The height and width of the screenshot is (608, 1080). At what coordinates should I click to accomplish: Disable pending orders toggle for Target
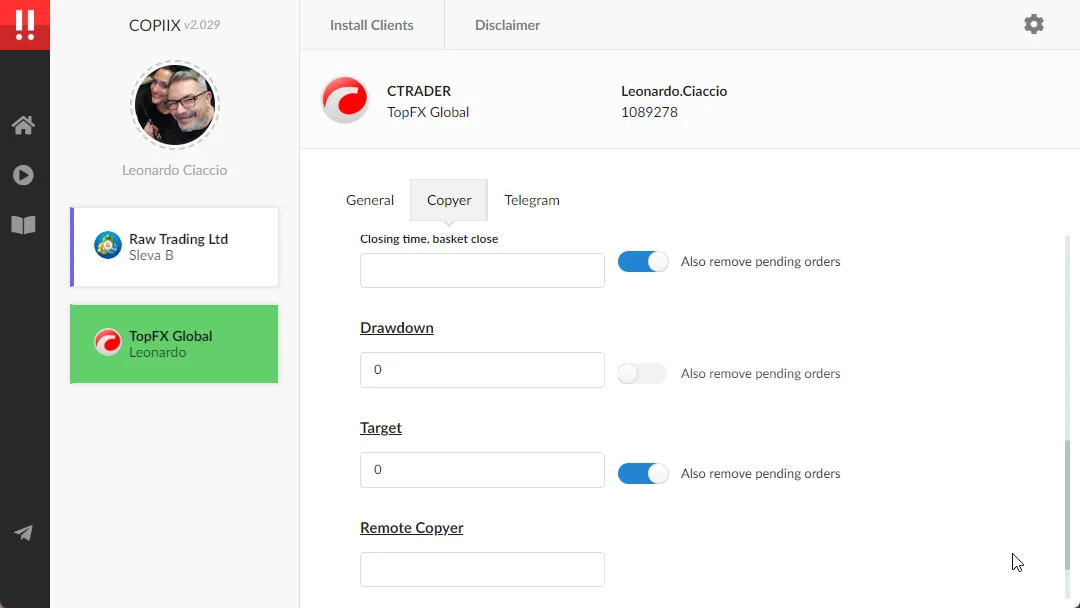tap(643, 473)
